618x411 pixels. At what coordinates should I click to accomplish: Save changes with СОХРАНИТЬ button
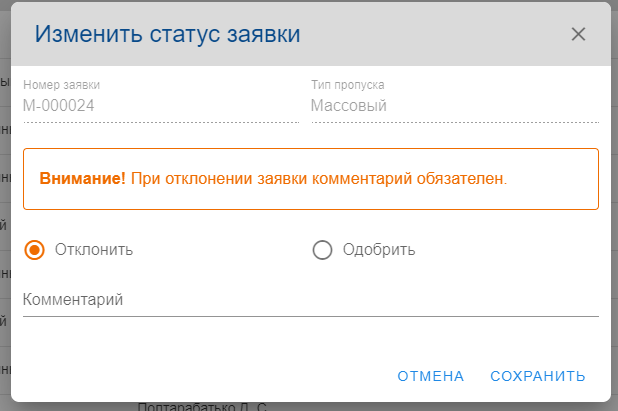click(537, 376)
